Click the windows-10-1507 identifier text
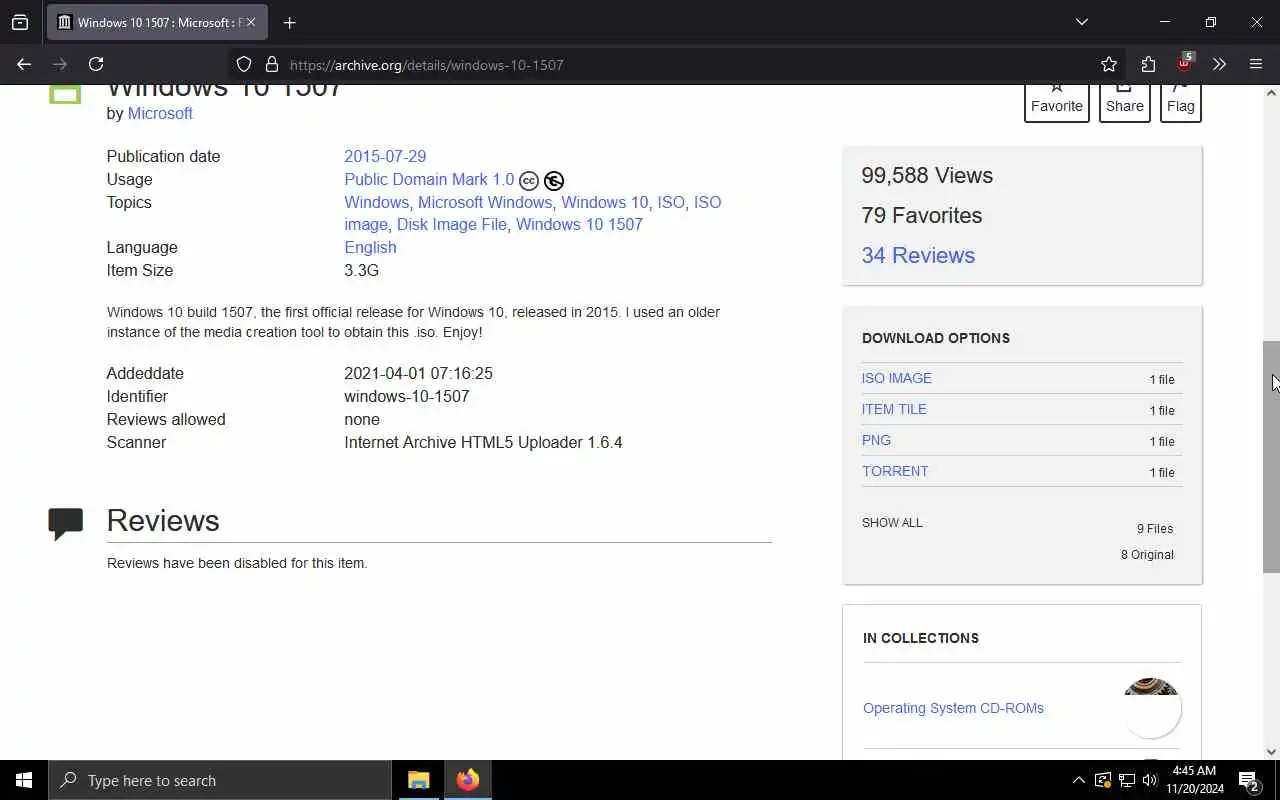The width and height of the screenshot is (1280, 800). tap(406, 396)
